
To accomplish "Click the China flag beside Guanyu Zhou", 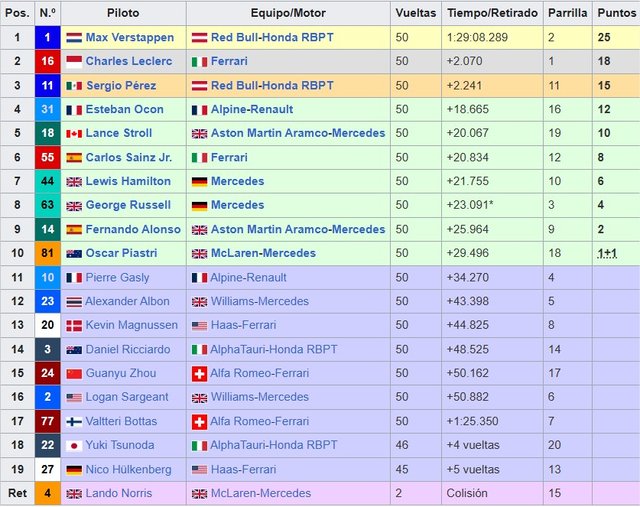I will [x=74, y=374].
